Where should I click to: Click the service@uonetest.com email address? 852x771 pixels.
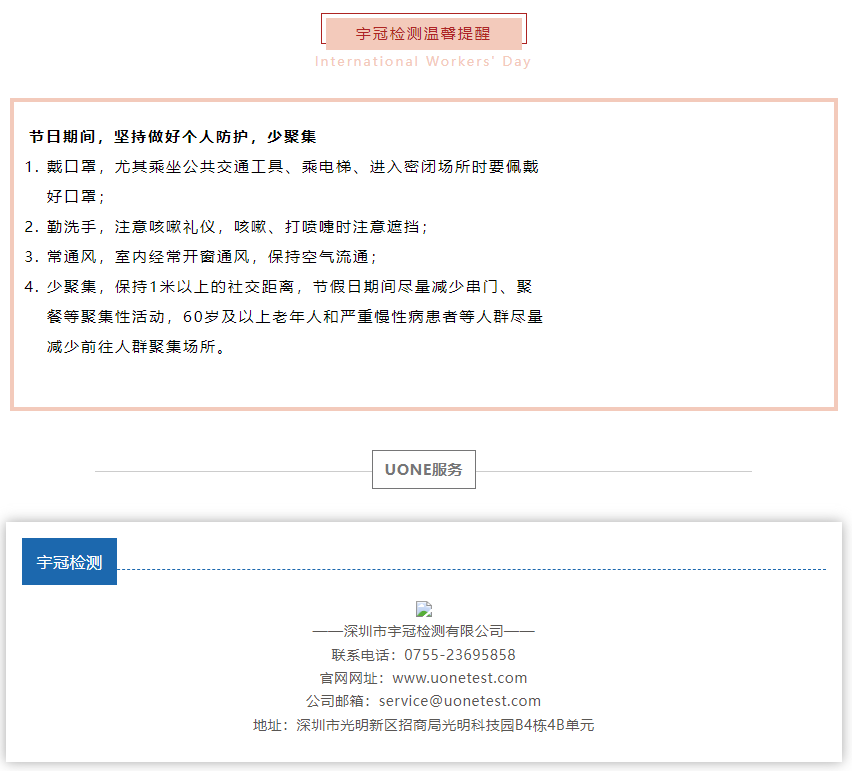[459, 701]
